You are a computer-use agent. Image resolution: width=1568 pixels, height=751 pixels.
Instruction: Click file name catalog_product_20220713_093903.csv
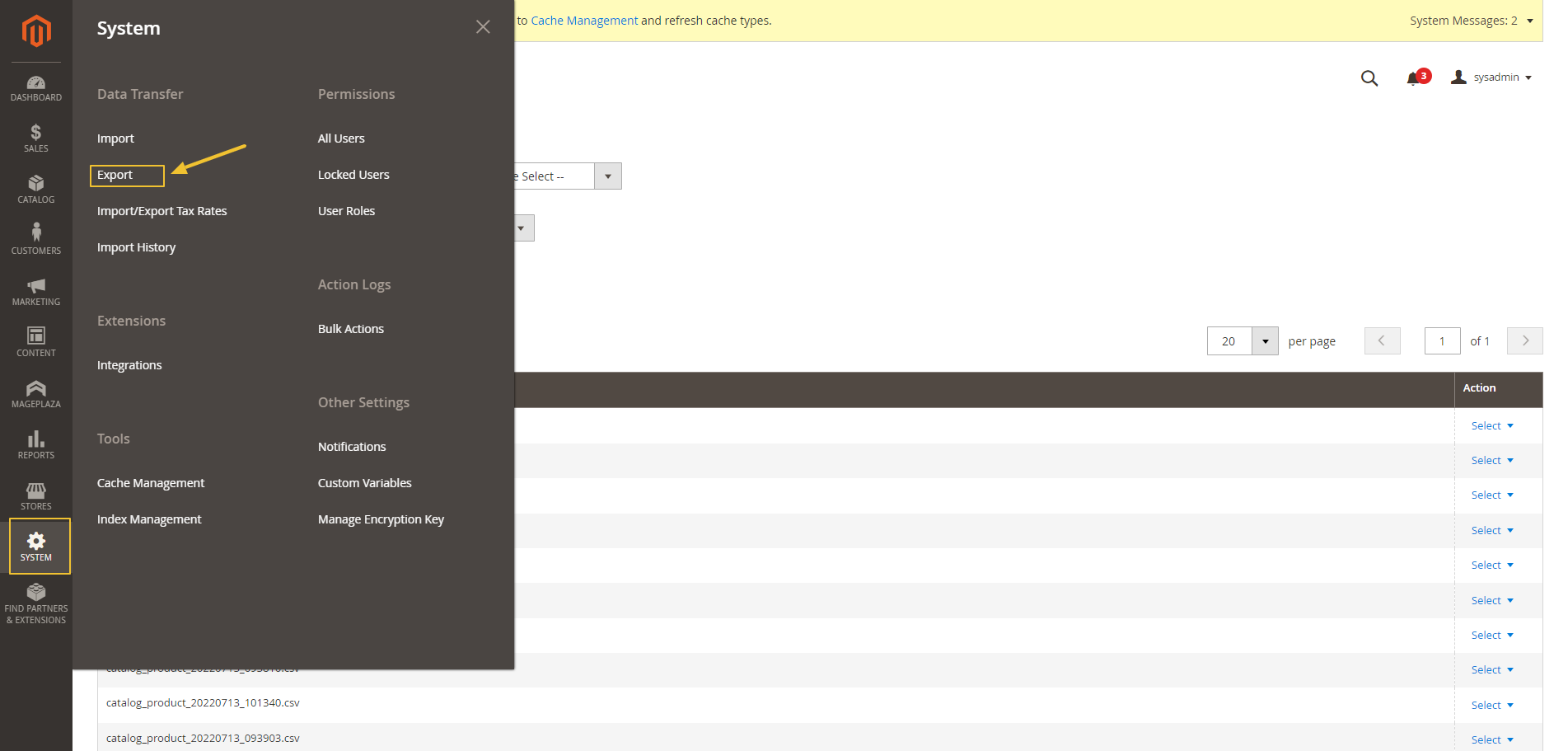[x=203, y=739]
